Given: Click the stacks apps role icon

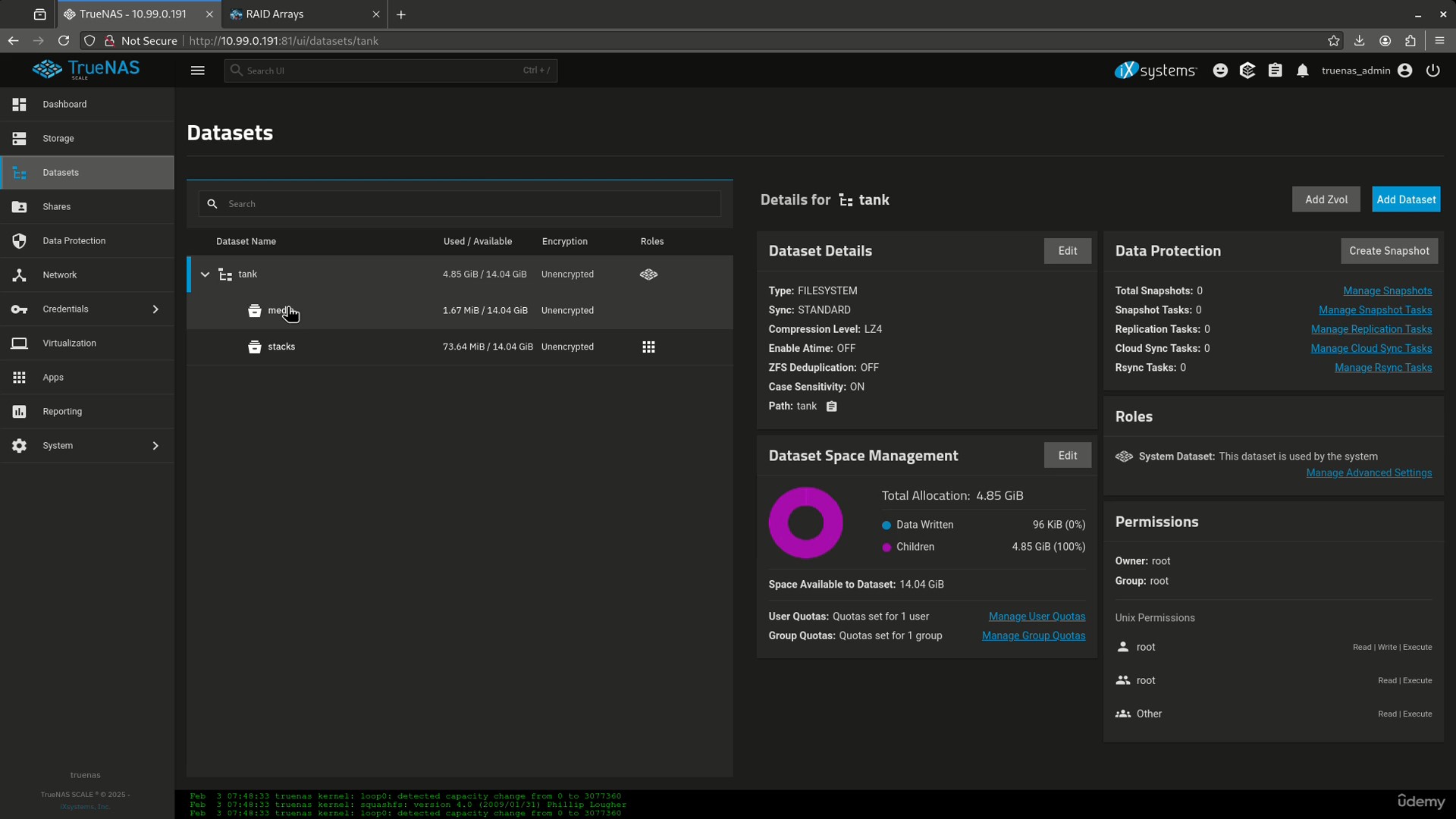Looking at the screenshot, I should [649, 347].
